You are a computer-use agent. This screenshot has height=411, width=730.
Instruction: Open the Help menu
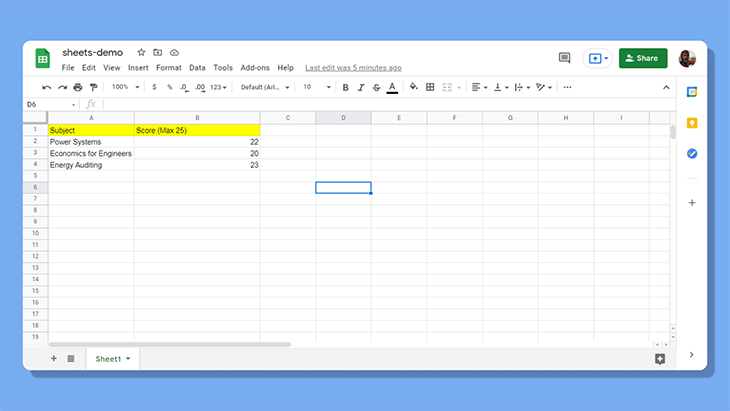285,67
